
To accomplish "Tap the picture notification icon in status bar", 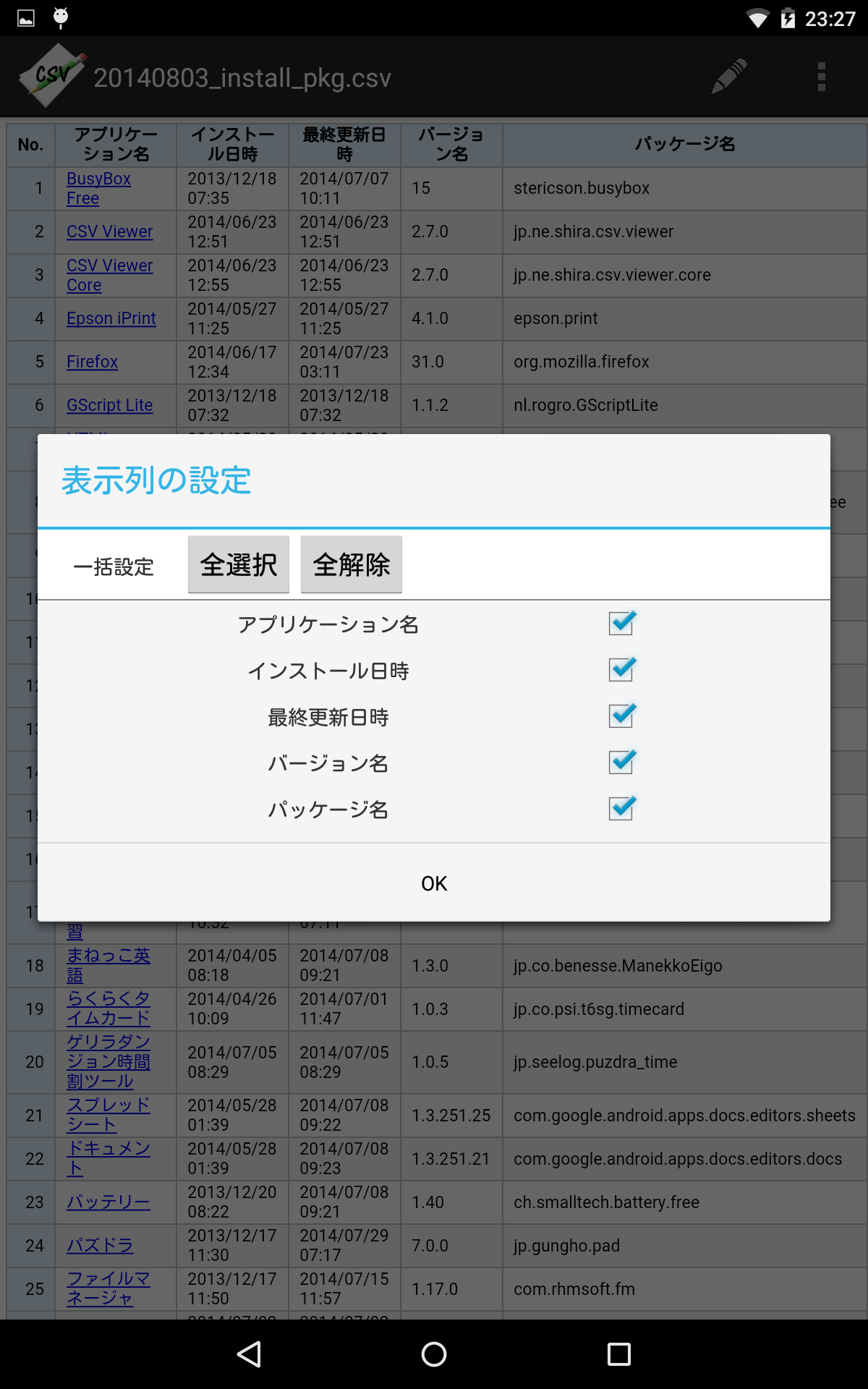I will coord(26,18).
